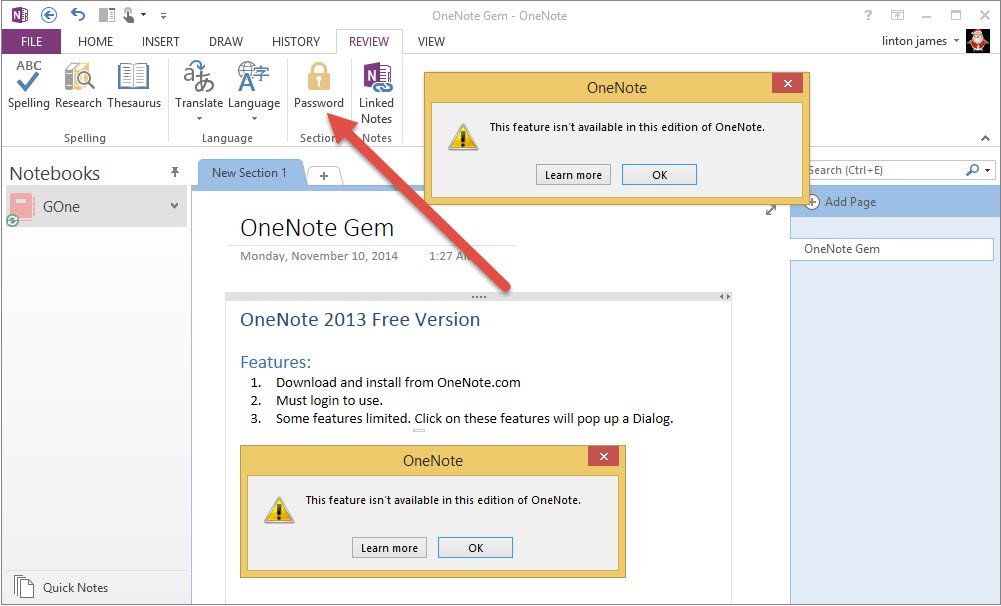Open linton james account dropdown
Viewport: 1001px width, 606px height.
(x=956, y=41)
